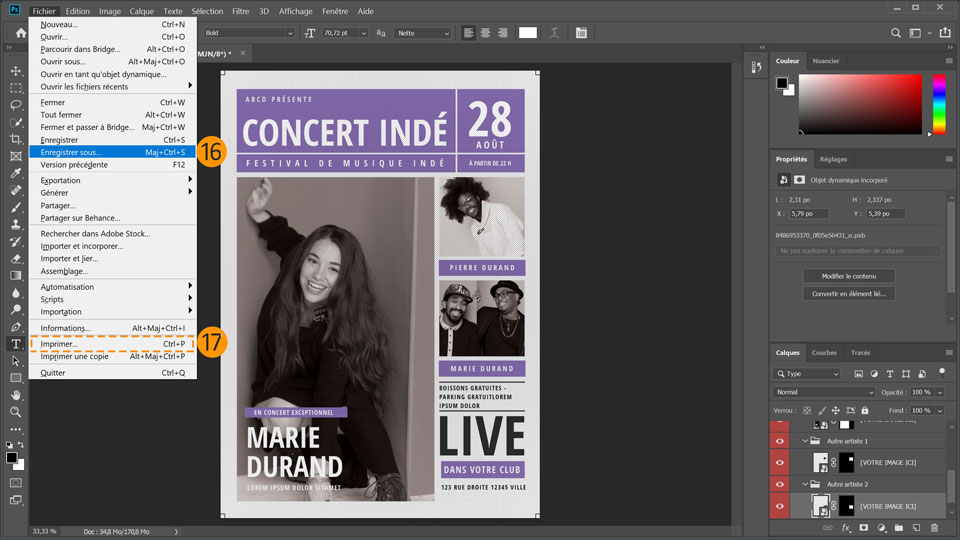
Task: Click the trash icon to delete layer
Action: 934,527
